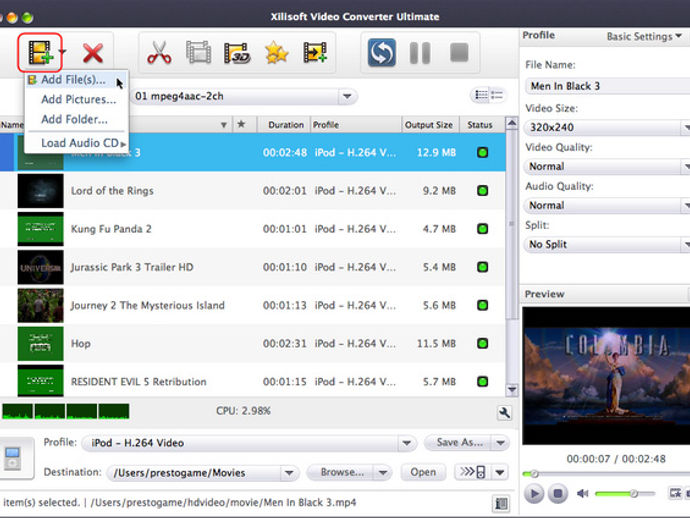Open the Video Quality Normal dropdown
Viewport: 690px width, 518px height.
(x=608, y=166)
